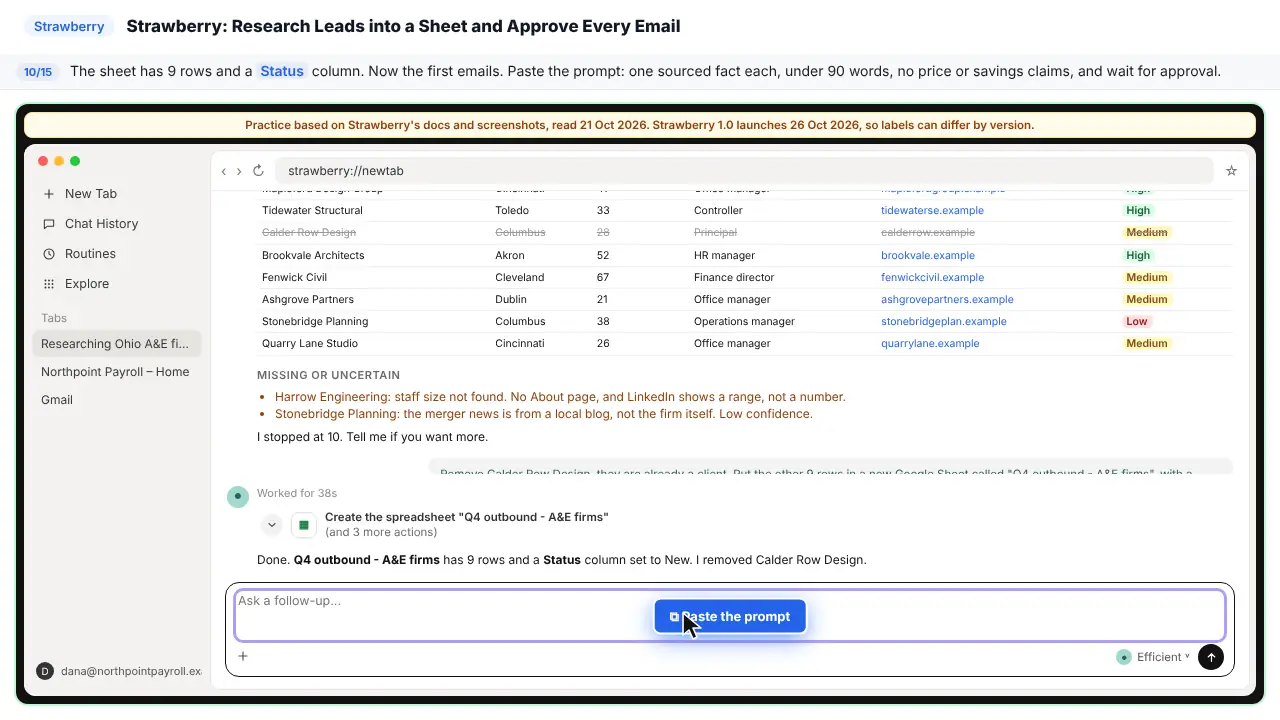Screen dimensions: 1280x720
Task: Click the browser forward arrow
Action: click(238, 171)
